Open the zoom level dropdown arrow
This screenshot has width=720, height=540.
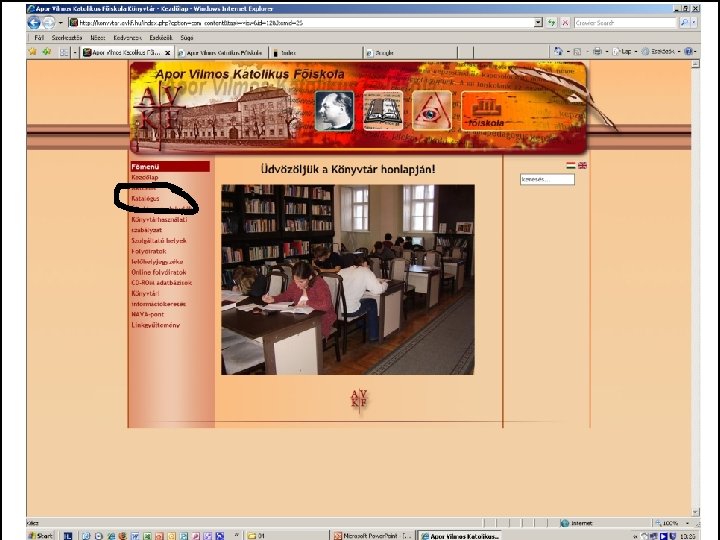pos(687,523)
